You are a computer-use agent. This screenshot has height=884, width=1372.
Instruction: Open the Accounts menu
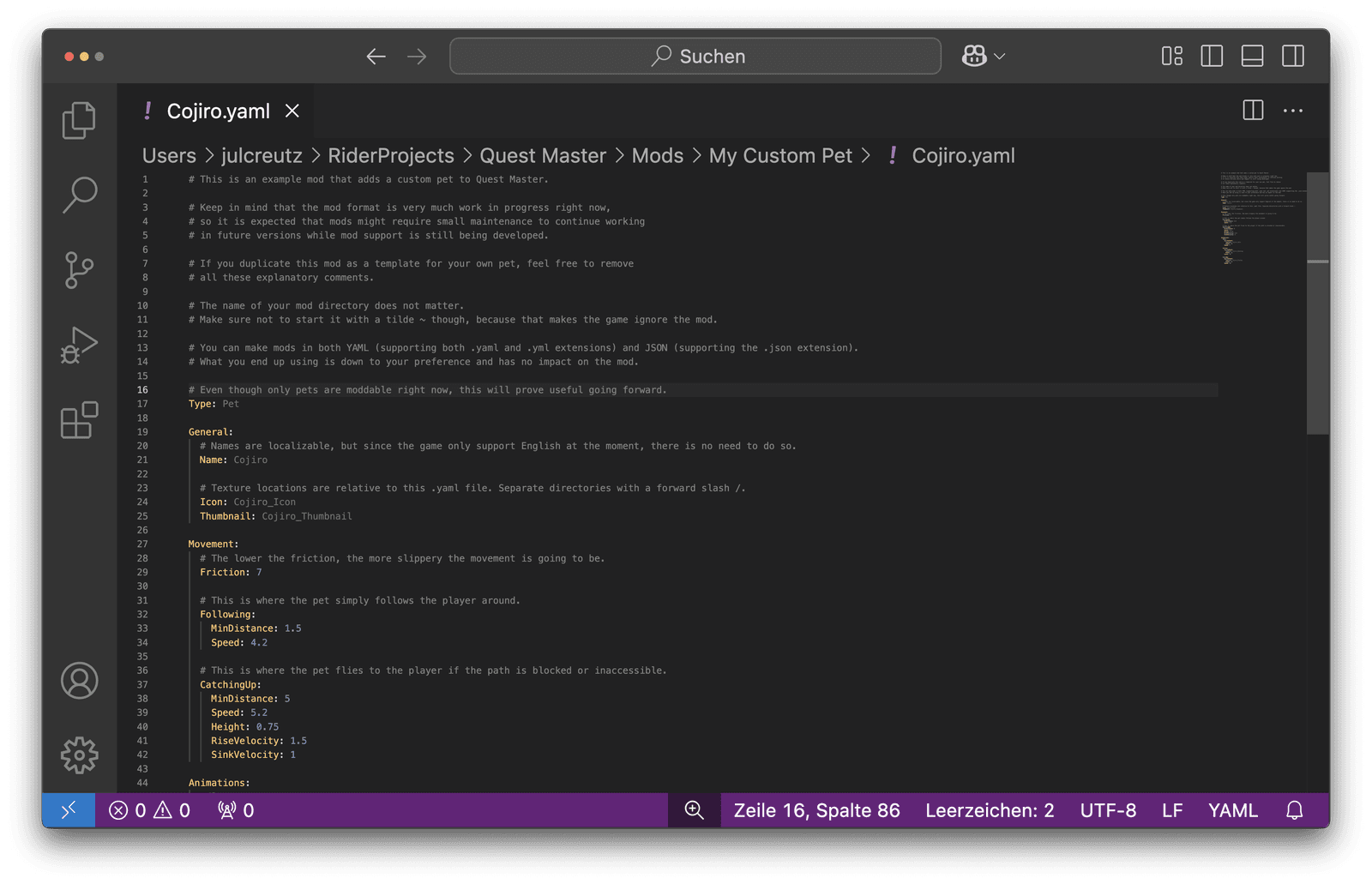79,681
